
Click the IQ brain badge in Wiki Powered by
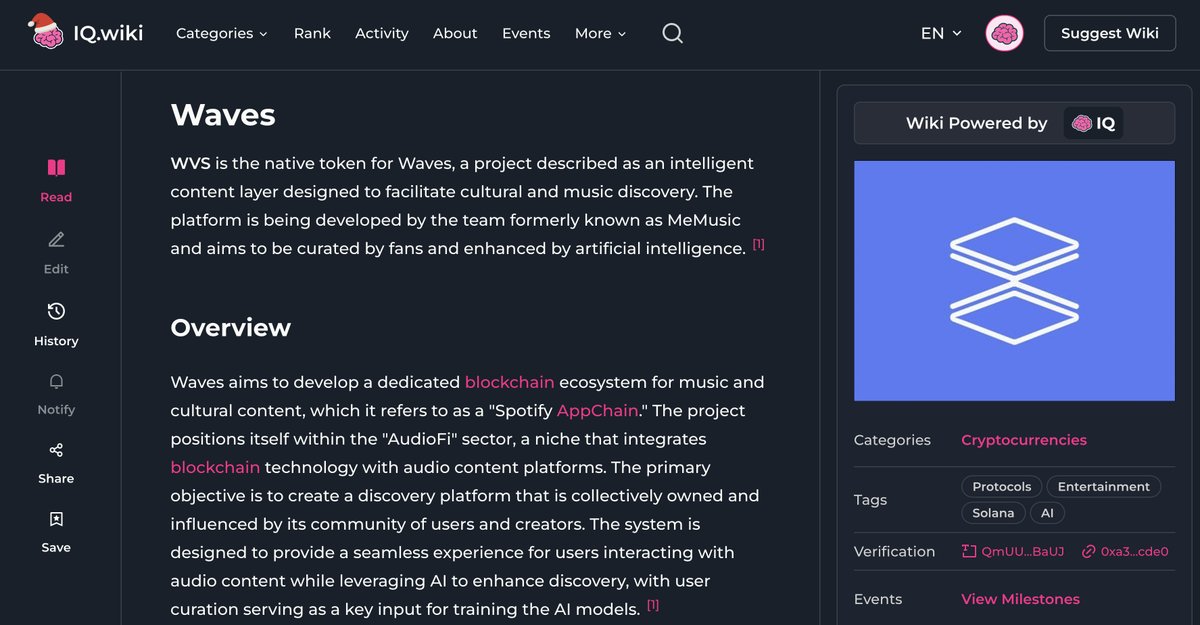coord(1093,123)
